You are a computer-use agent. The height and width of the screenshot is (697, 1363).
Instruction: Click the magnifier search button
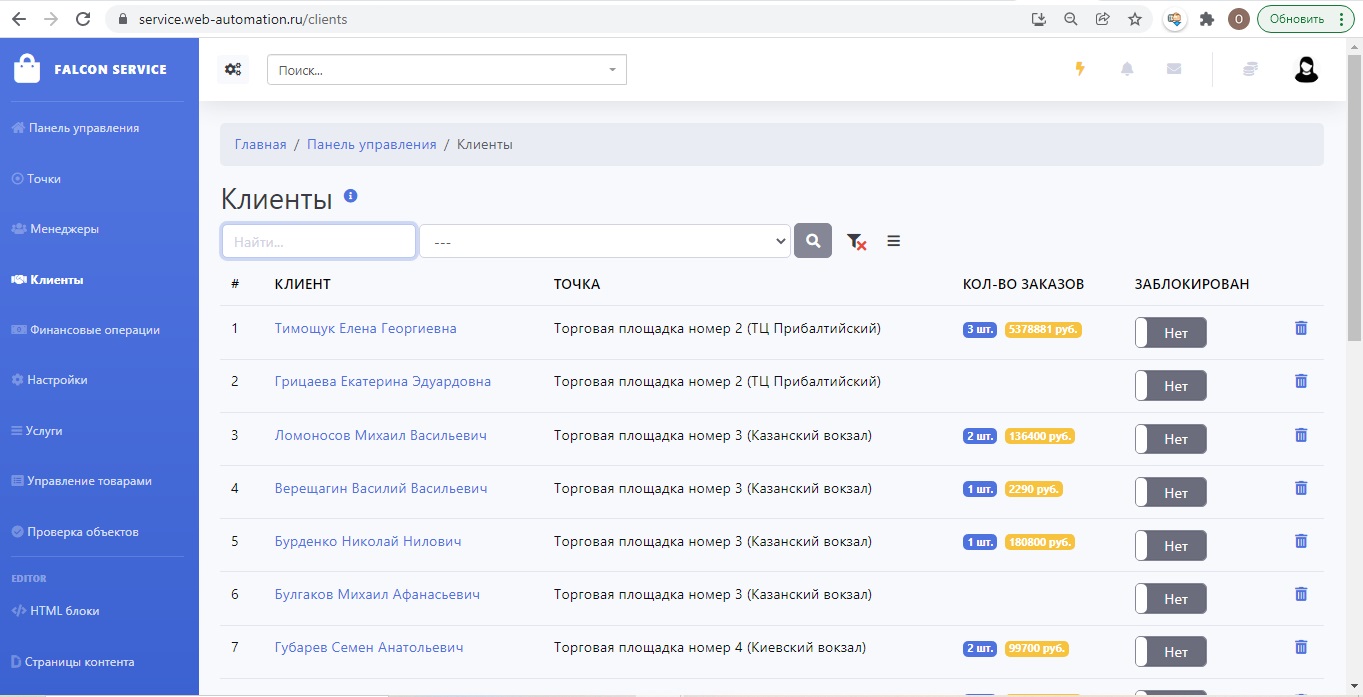(813, 241)
